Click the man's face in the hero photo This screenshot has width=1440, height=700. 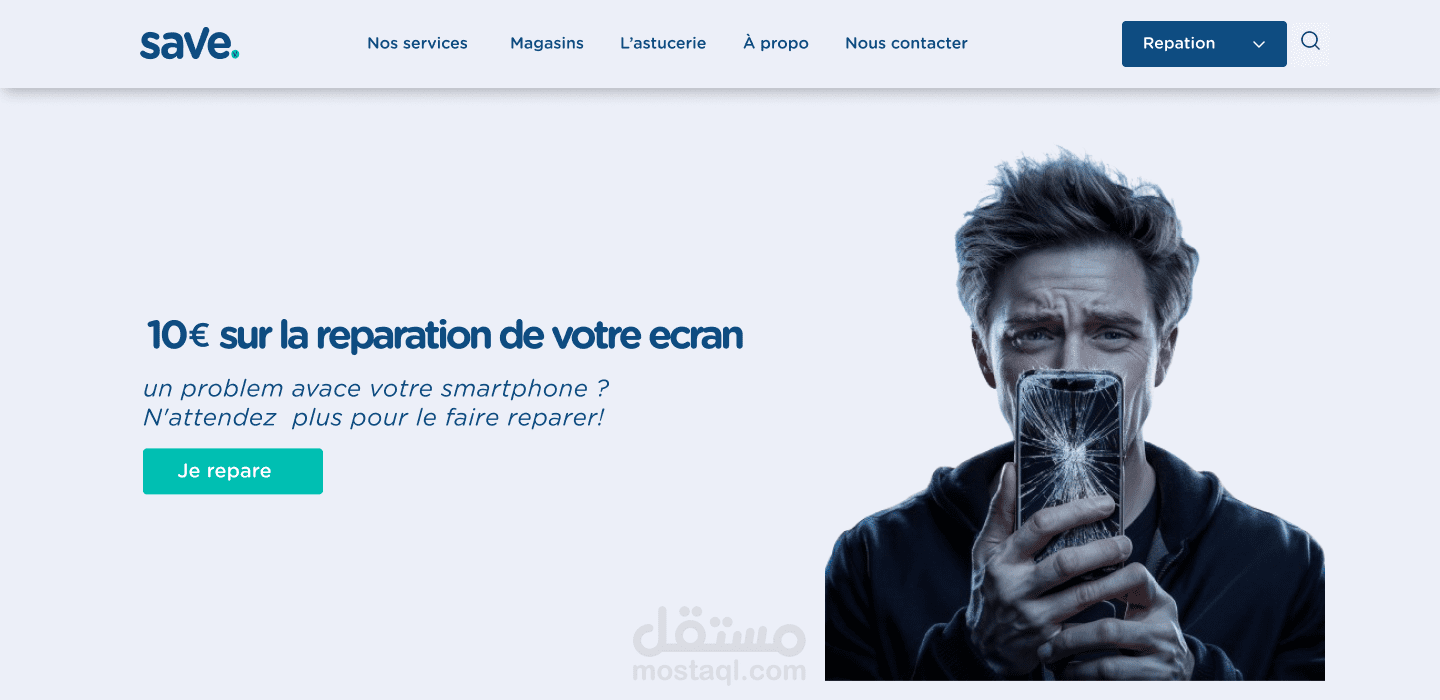tap(1075, 320)
